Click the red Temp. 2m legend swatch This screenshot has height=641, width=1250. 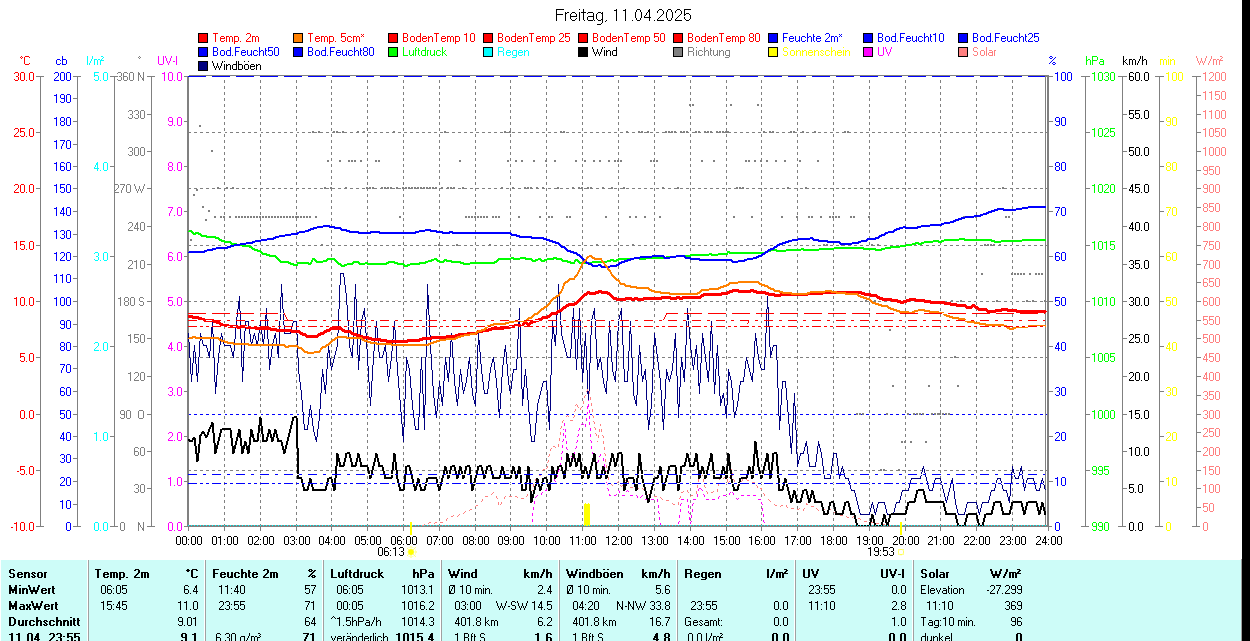pos(204,38)
